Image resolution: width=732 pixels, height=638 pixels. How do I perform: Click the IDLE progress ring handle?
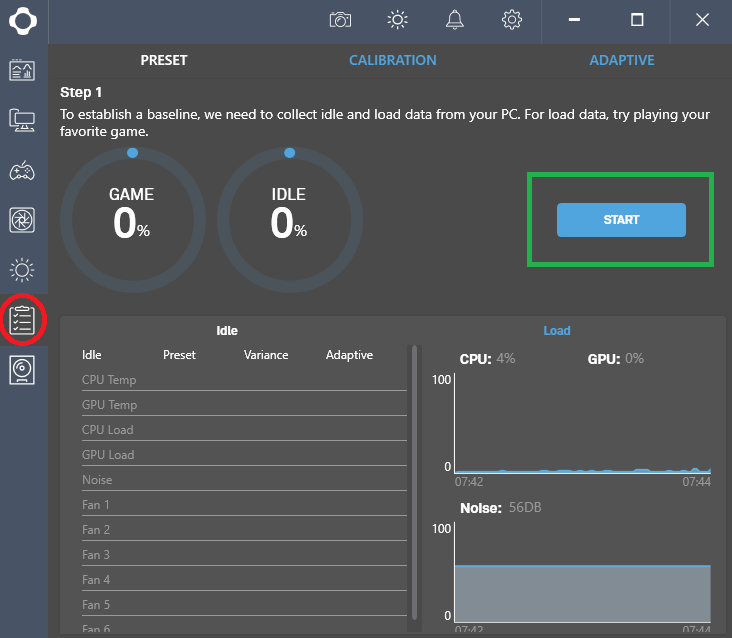coord(289,153)
